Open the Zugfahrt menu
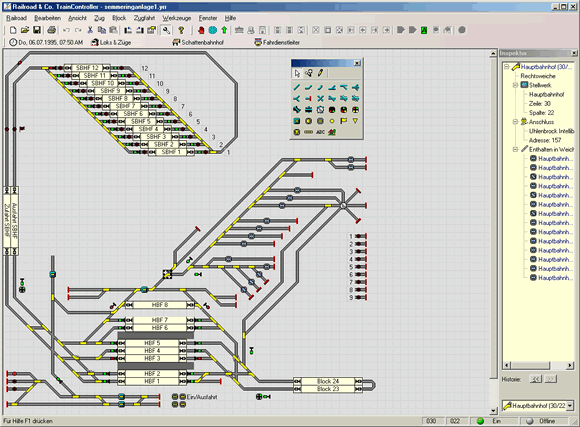 click(x=144, y=18)
